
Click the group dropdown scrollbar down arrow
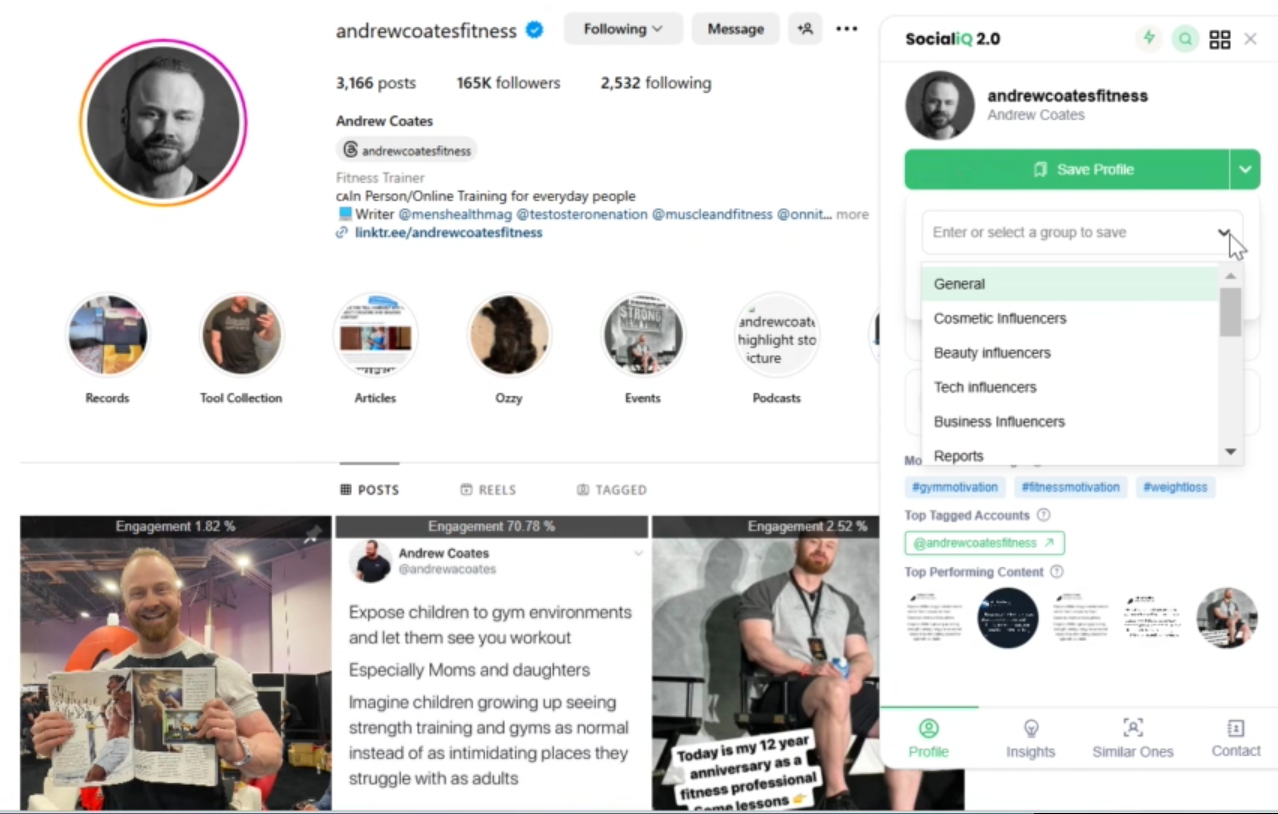click(x=1231, y=453)
